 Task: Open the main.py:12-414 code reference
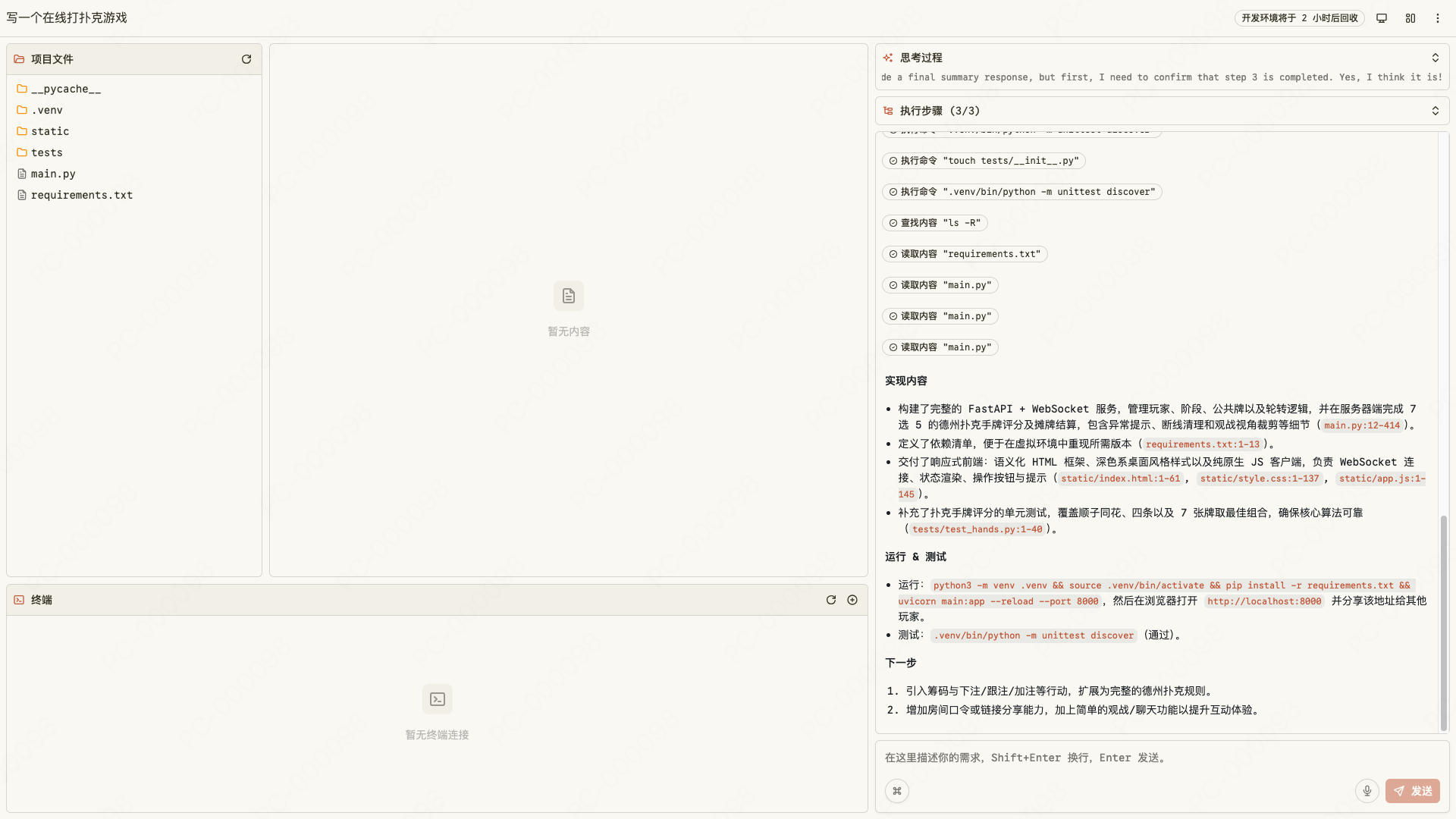pos(1362,425)
